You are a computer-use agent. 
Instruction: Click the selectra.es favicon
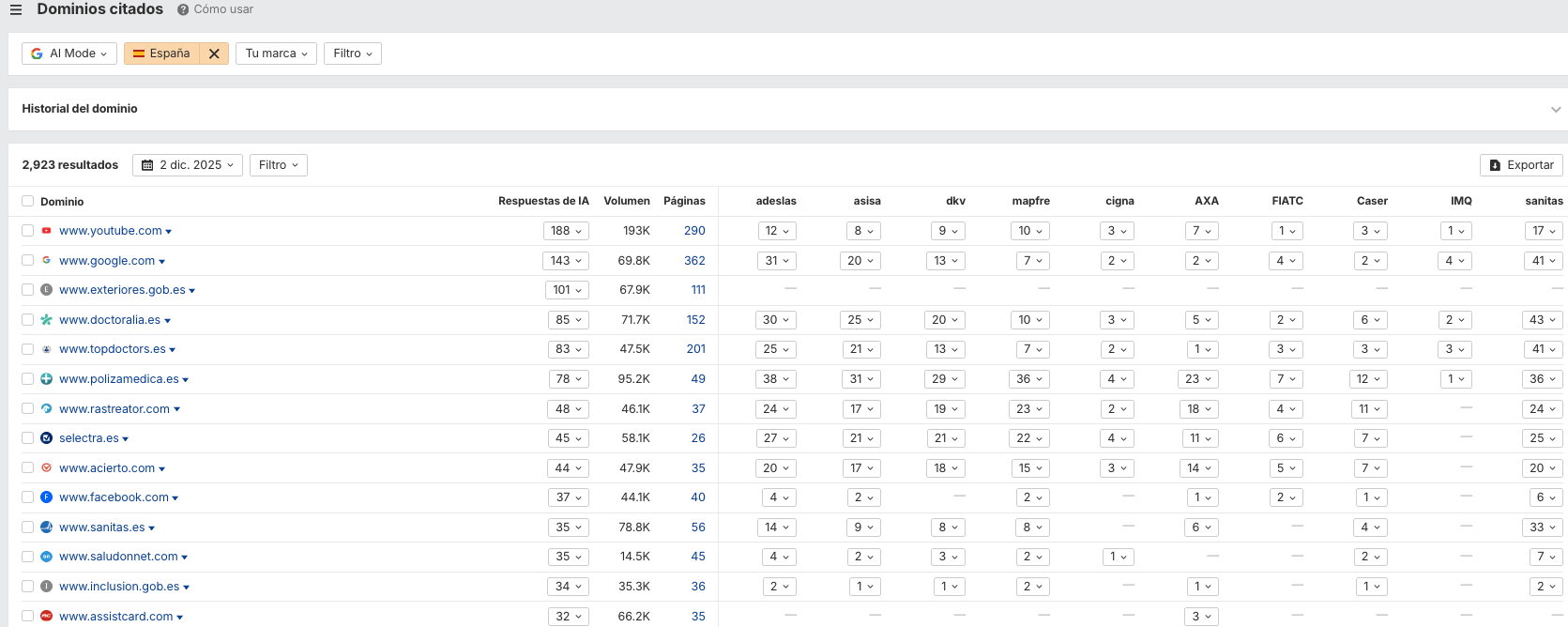click(46, 438)
